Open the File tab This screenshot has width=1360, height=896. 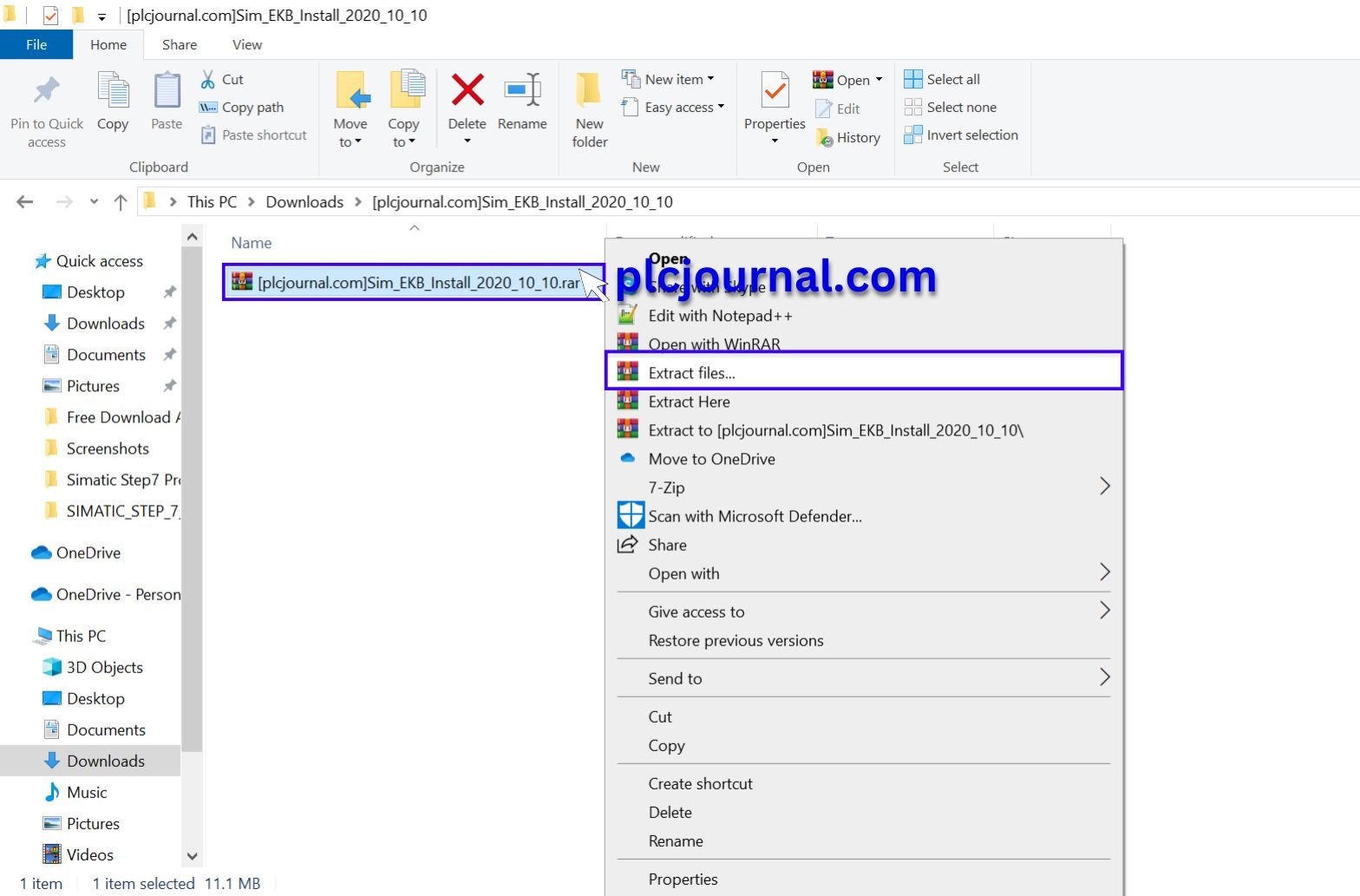[36, 44]
